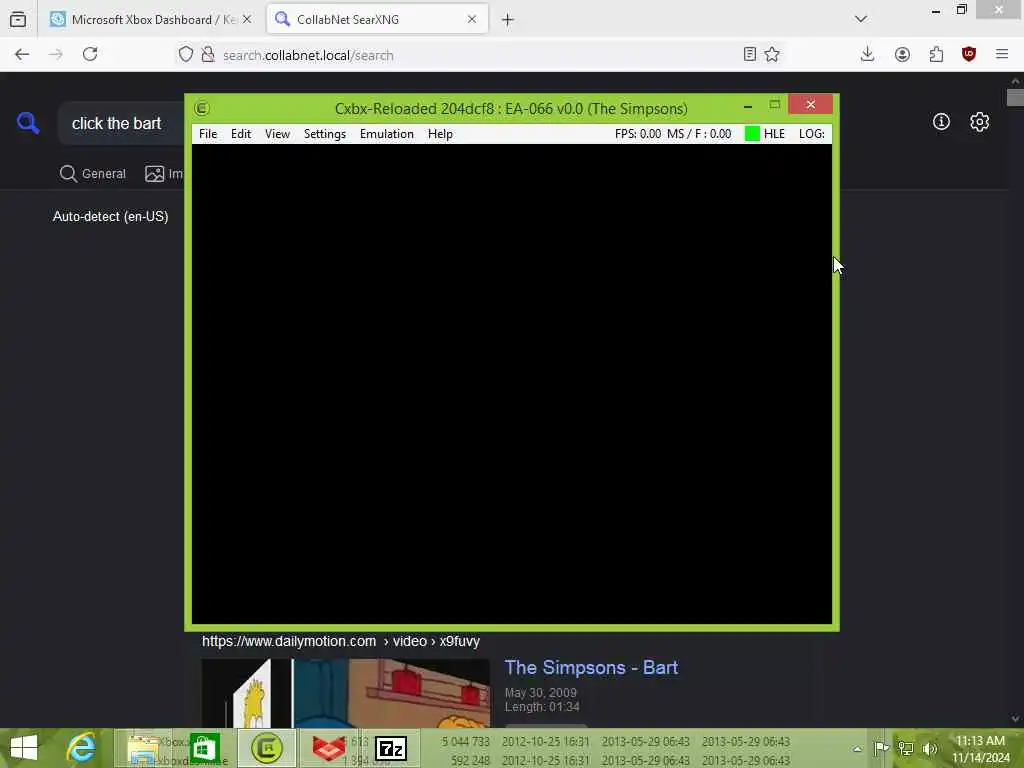
Task: Open the Emulation menu in Cxbx-Reloaded
Action: coord(387,134)
